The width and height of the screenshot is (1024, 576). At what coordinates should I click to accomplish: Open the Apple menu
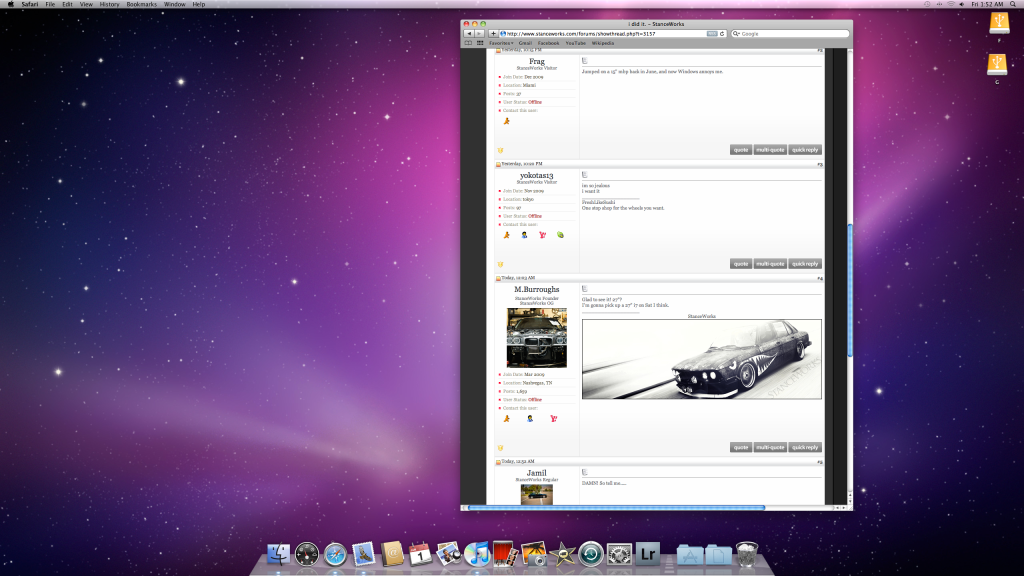[10, 4]
